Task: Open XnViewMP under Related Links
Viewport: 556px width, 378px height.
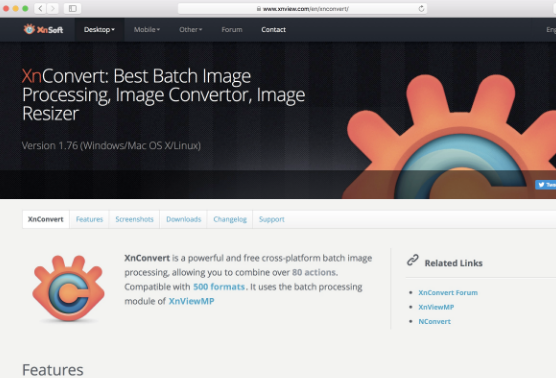Action: [x=436, y=307]
